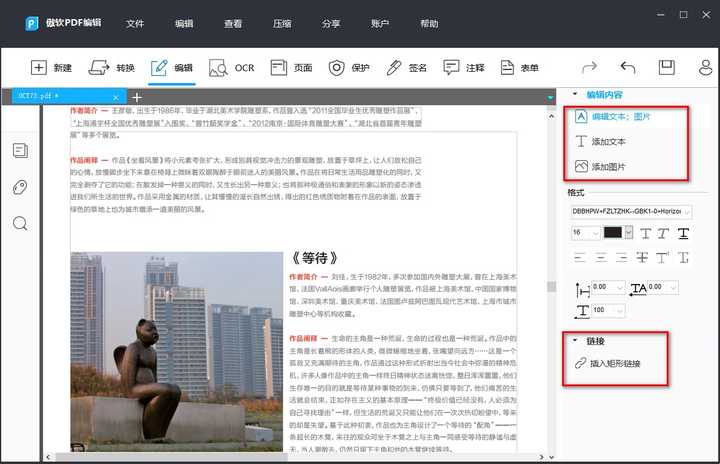Show the page thumbnails sidebar panel

click(20, 150)
